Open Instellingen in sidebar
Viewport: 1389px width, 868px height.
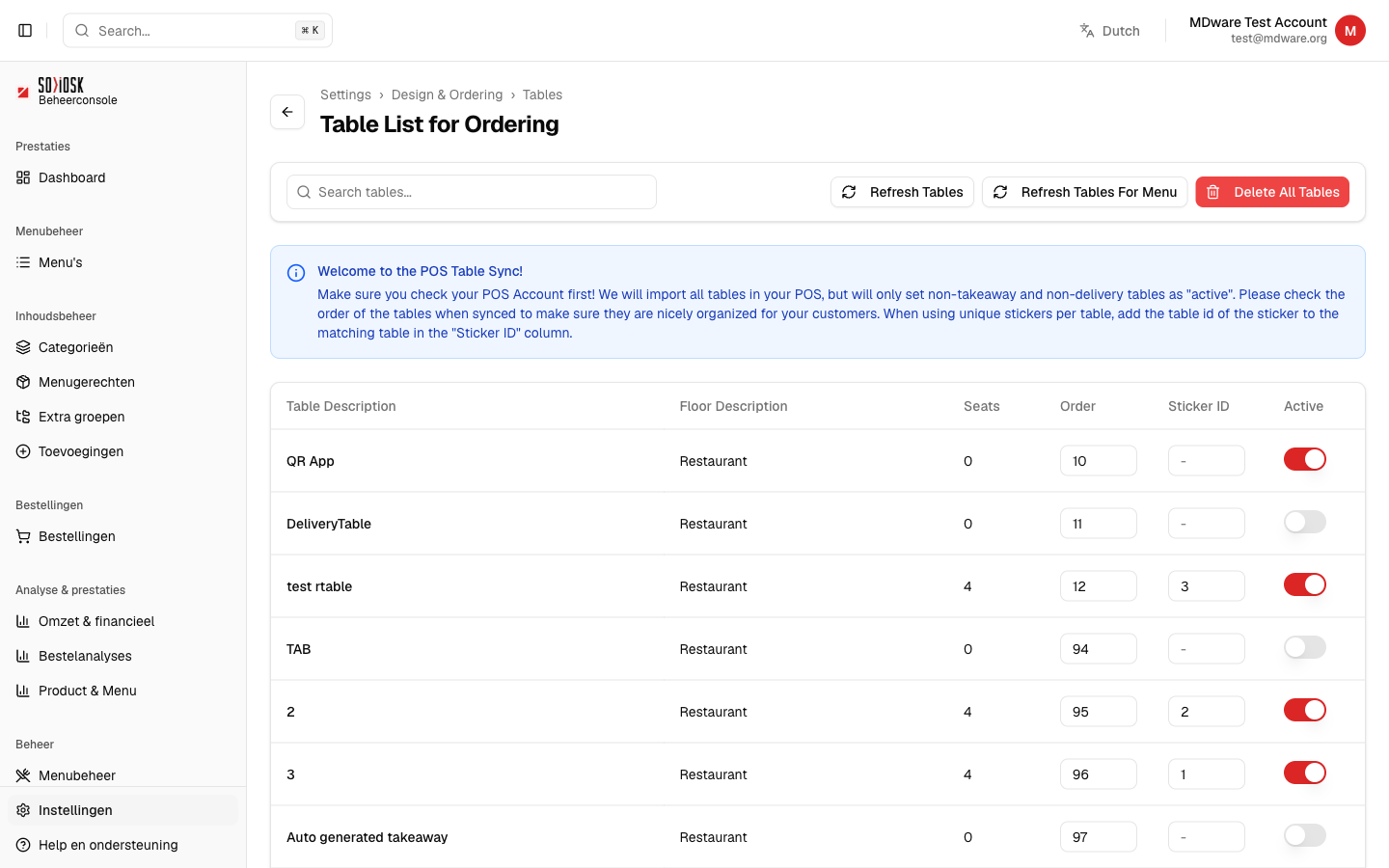pyautogui.click(x=123, y=810)
